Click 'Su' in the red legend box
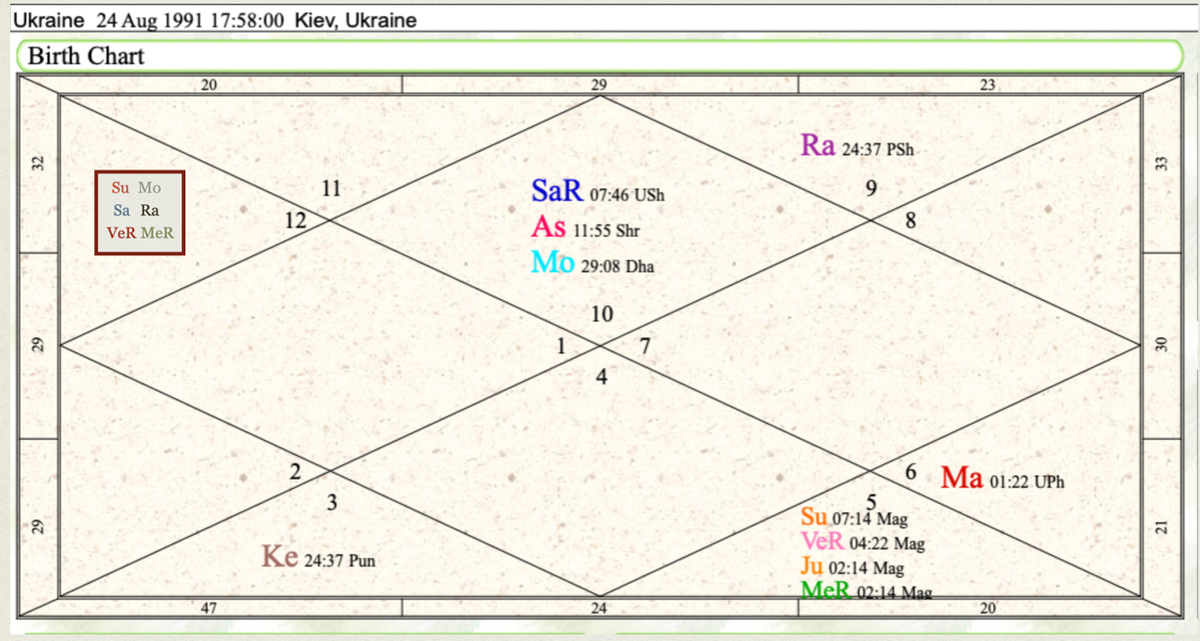Viewport: 1200px width, 641px height. [x=120, y=187]
